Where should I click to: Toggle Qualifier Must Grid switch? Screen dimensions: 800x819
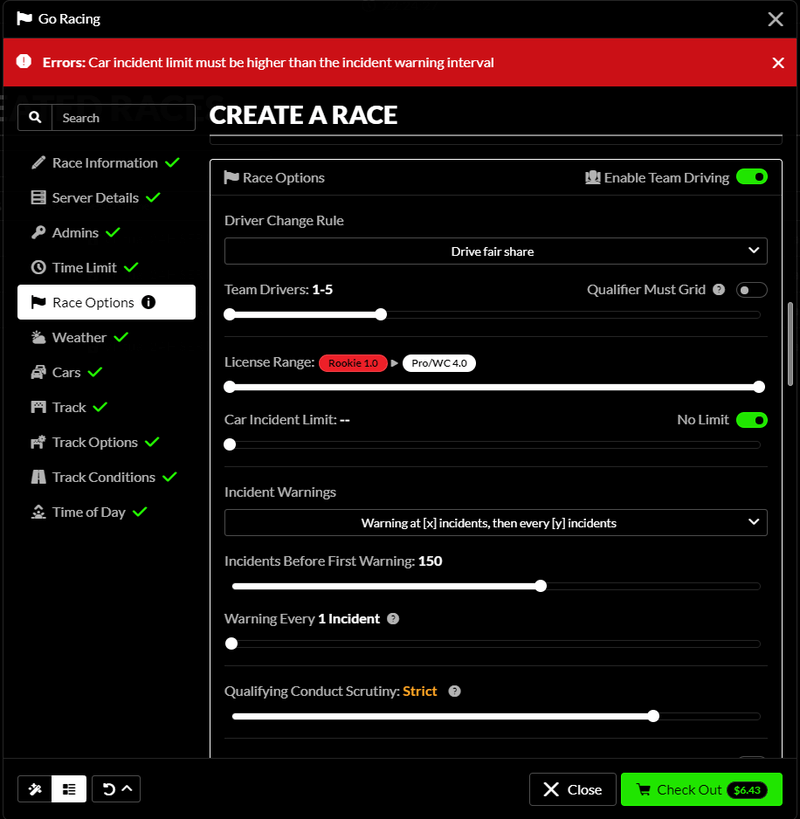tap(751, 290)
